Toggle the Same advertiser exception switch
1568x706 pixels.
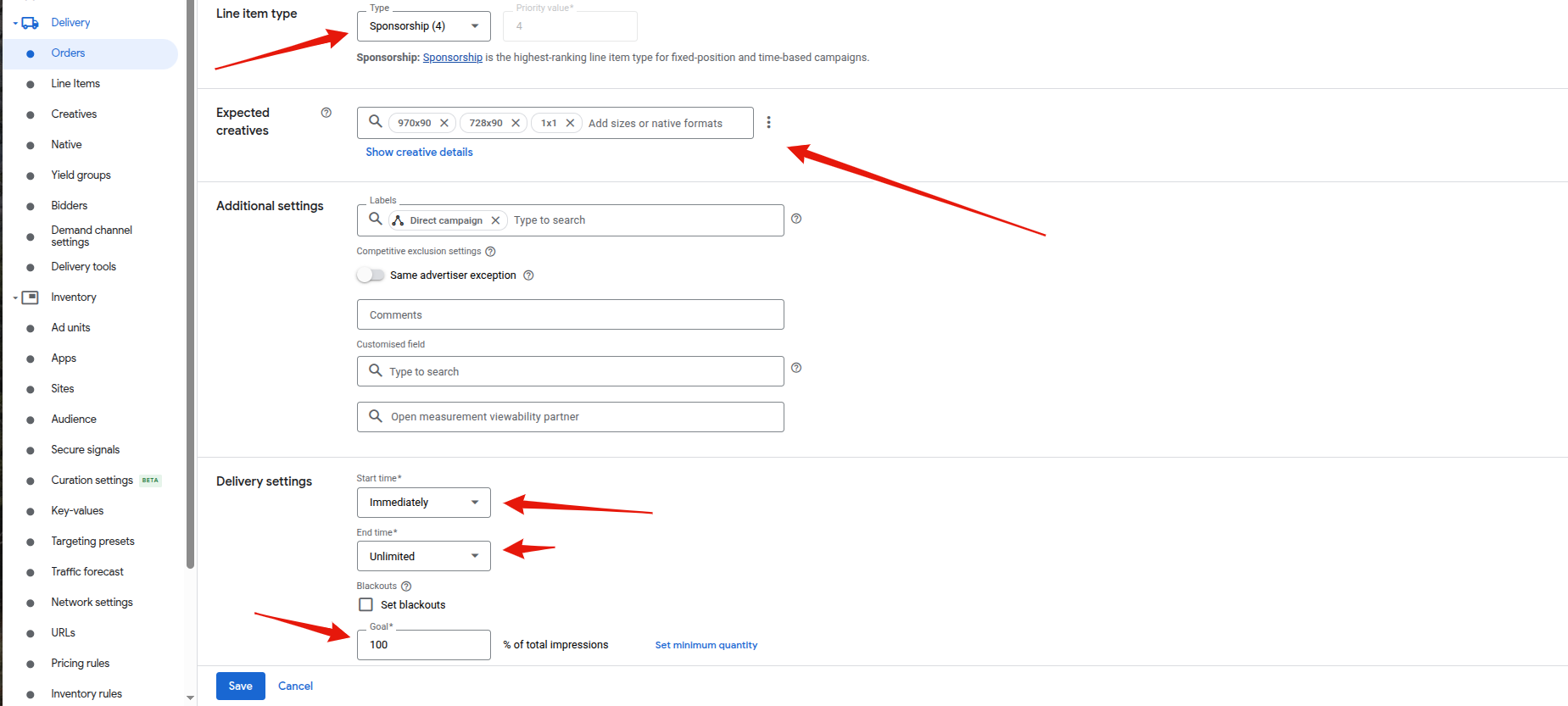(371, 275)
